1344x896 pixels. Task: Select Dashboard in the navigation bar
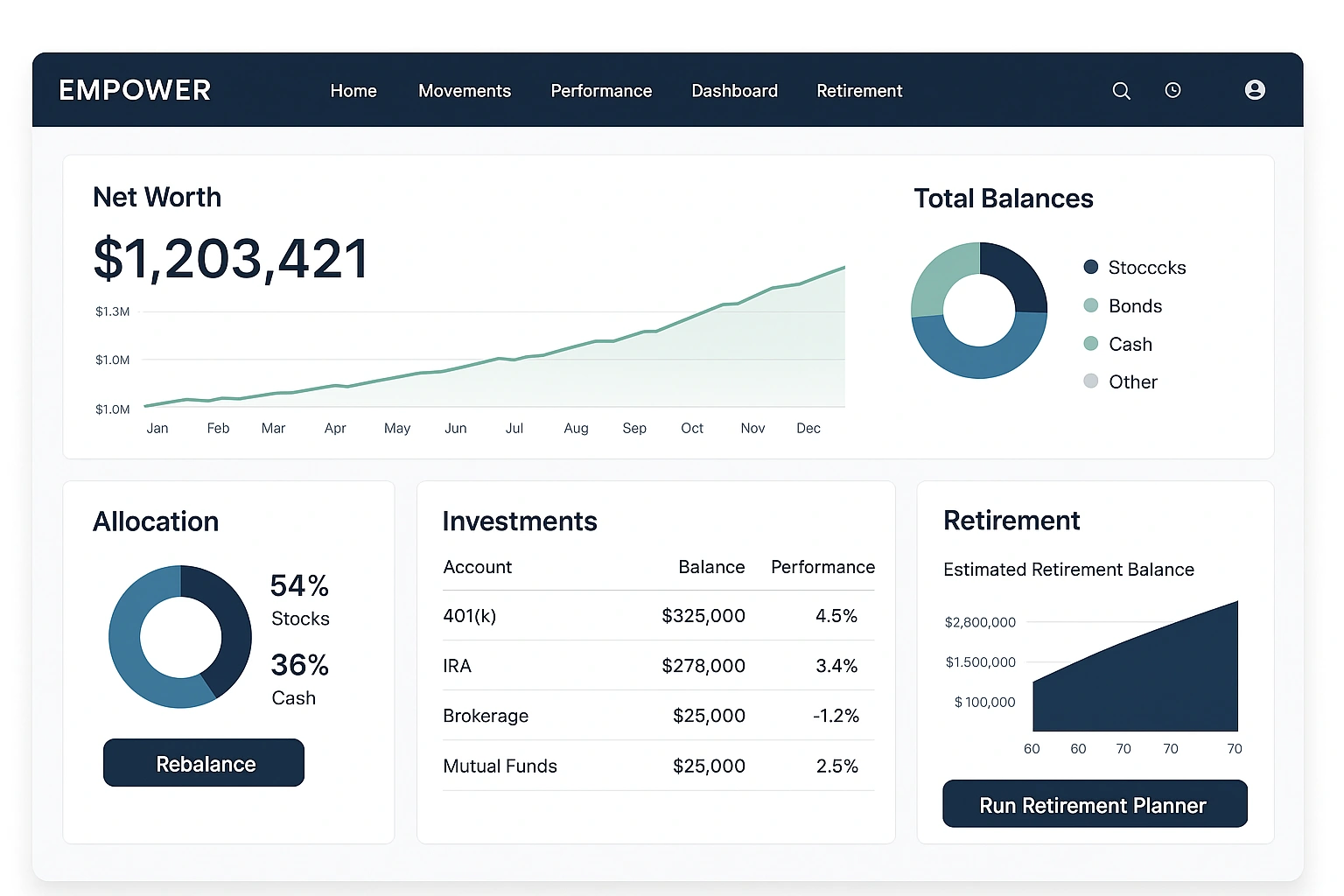(734, 90)
